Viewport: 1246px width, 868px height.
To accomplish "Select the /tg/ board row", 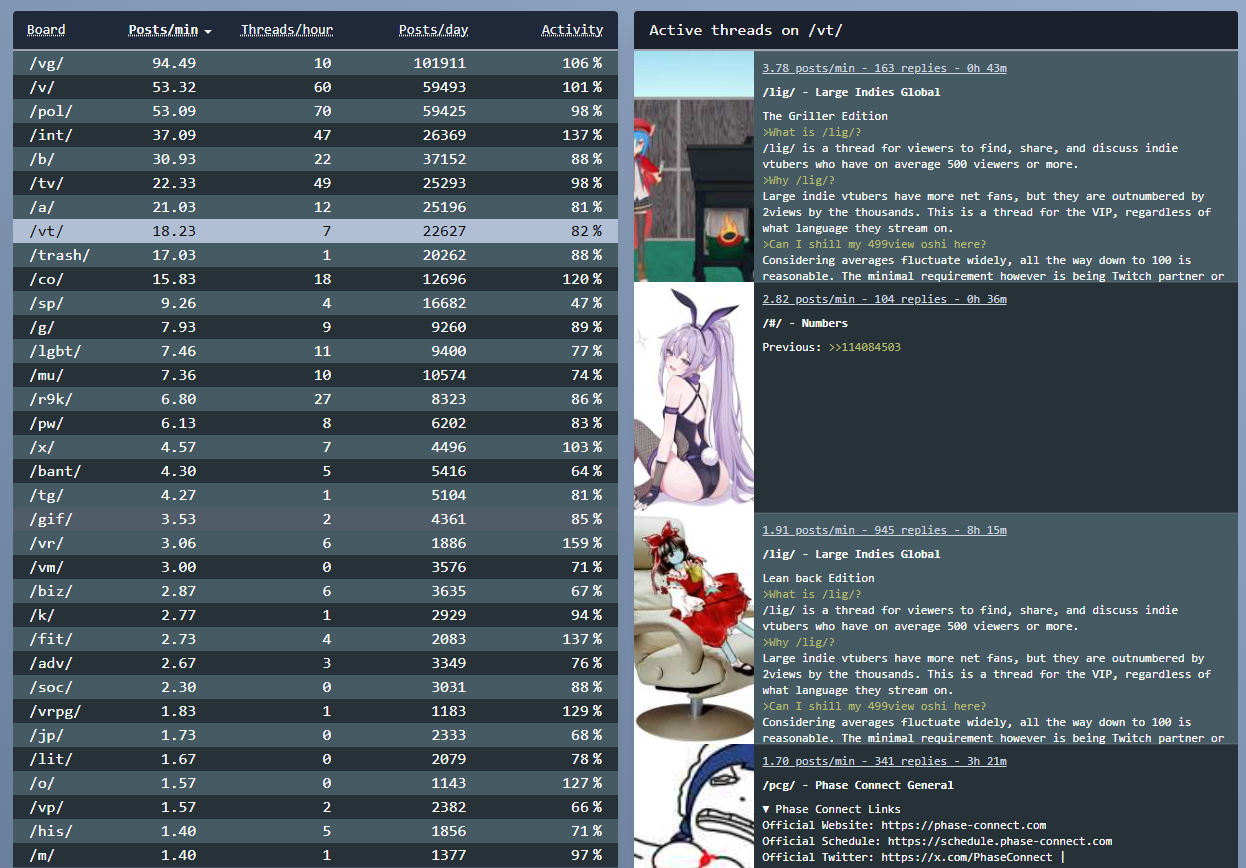I will tap(315, 495).
